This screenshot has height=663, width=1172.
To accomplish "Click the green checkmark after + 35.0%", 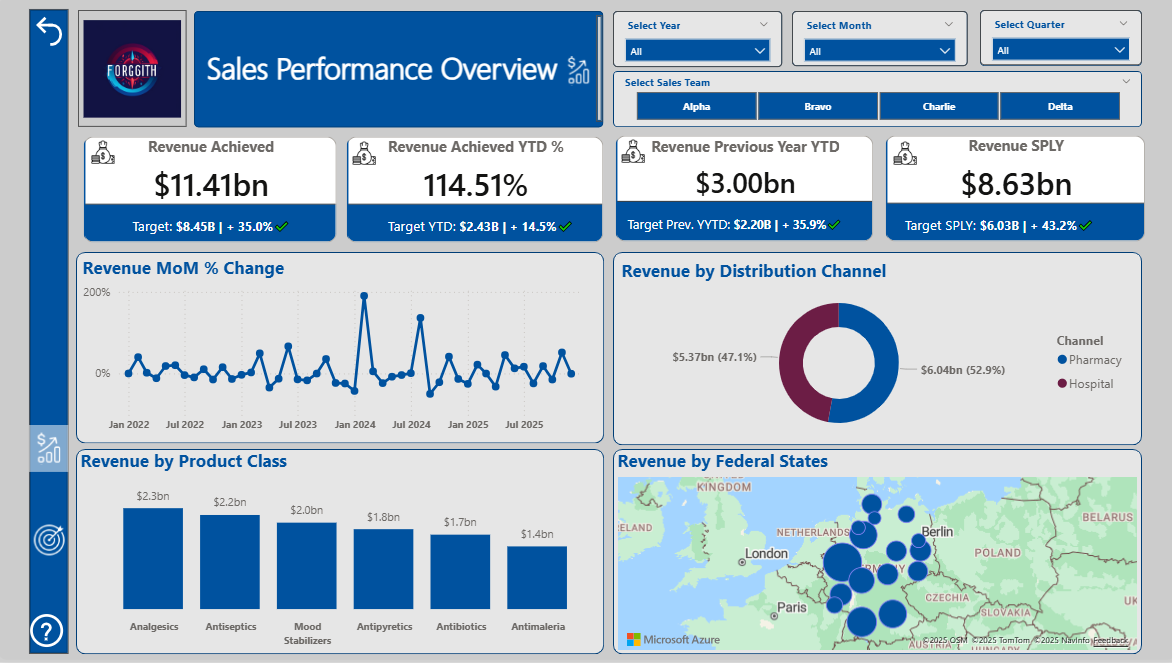I will 282,226.
